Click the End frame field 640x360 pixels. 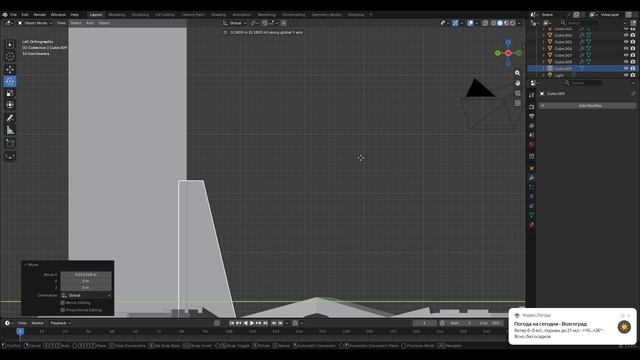(490, 323)
